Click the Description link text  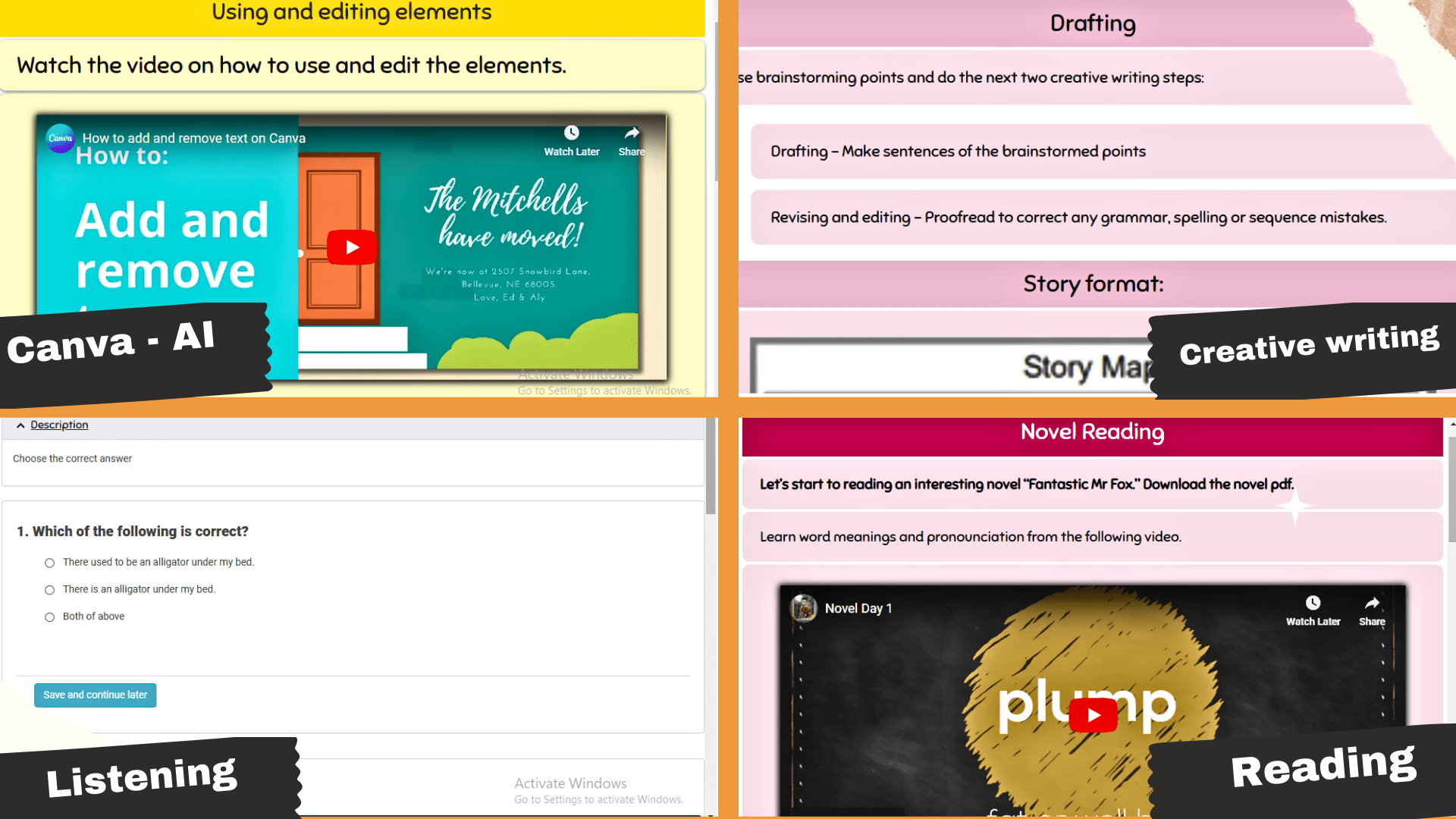point(59,425)
